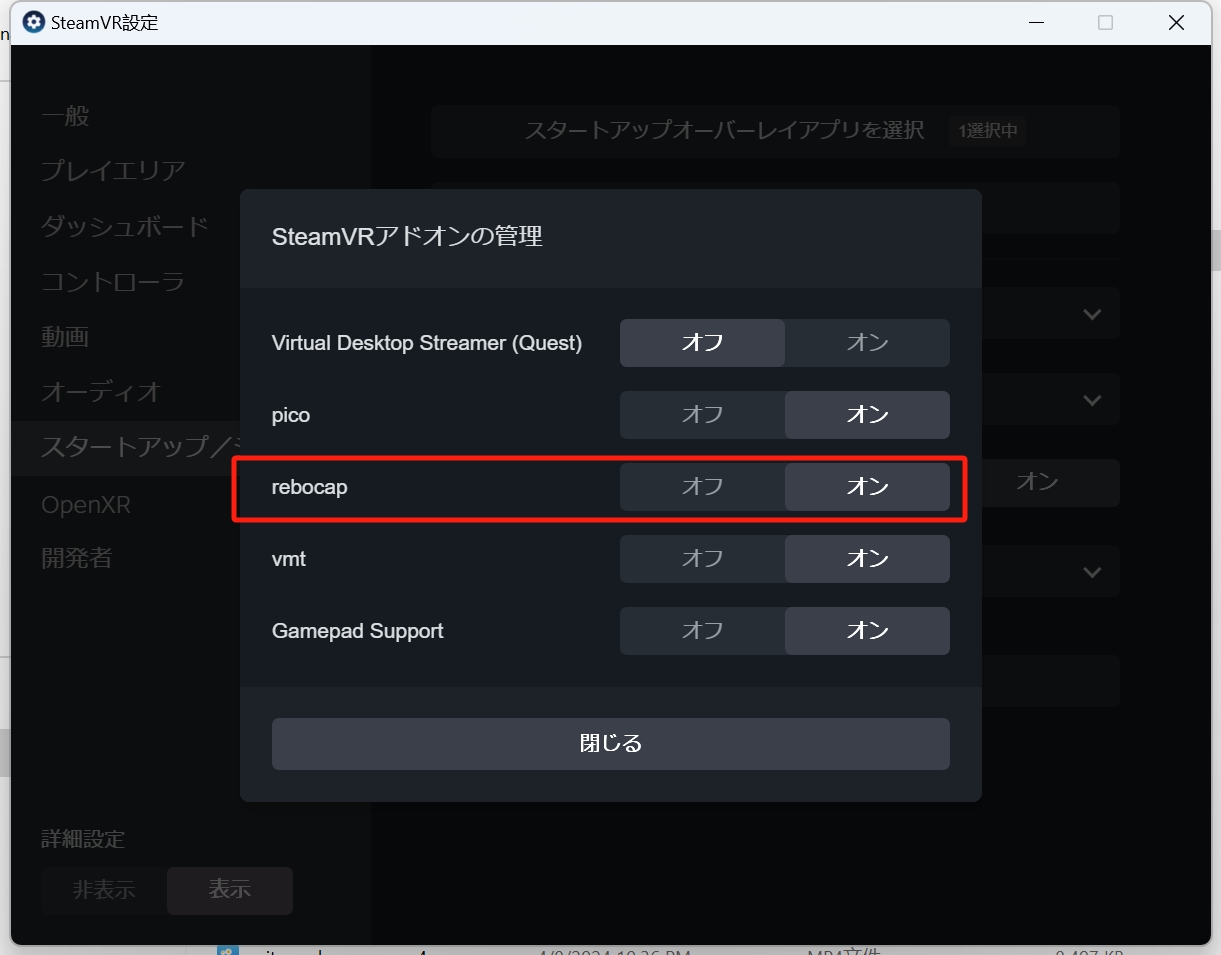Select the rebocap addon label
The height and width of the screenshot is (955, 1221).
click(x=310, y=488)
